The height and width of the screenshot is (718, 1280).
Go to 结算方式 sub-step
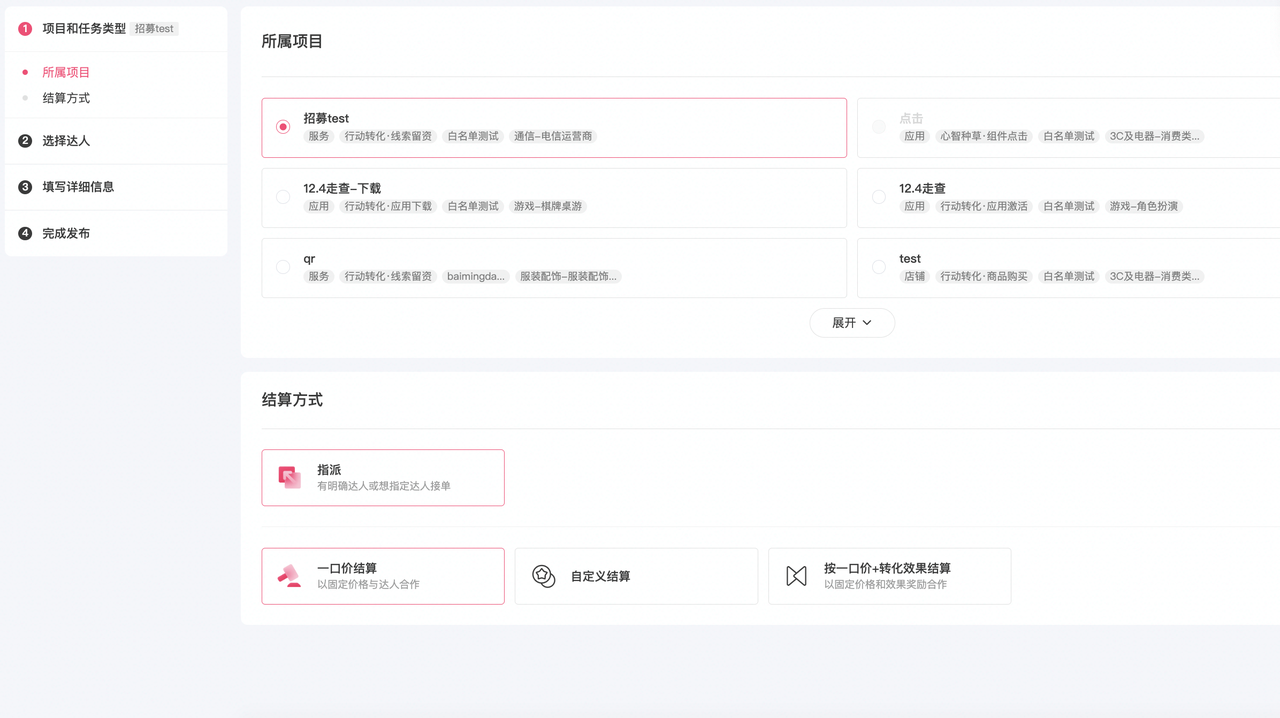(66, 98)
